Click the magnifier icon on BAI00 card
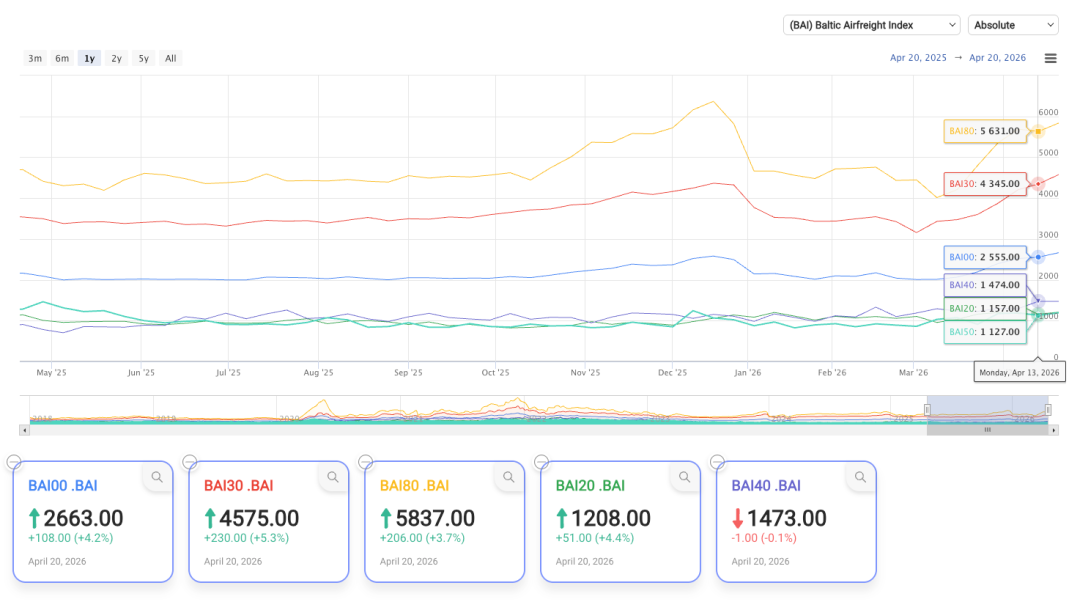 pyautogui.click(x=157, y=478)
